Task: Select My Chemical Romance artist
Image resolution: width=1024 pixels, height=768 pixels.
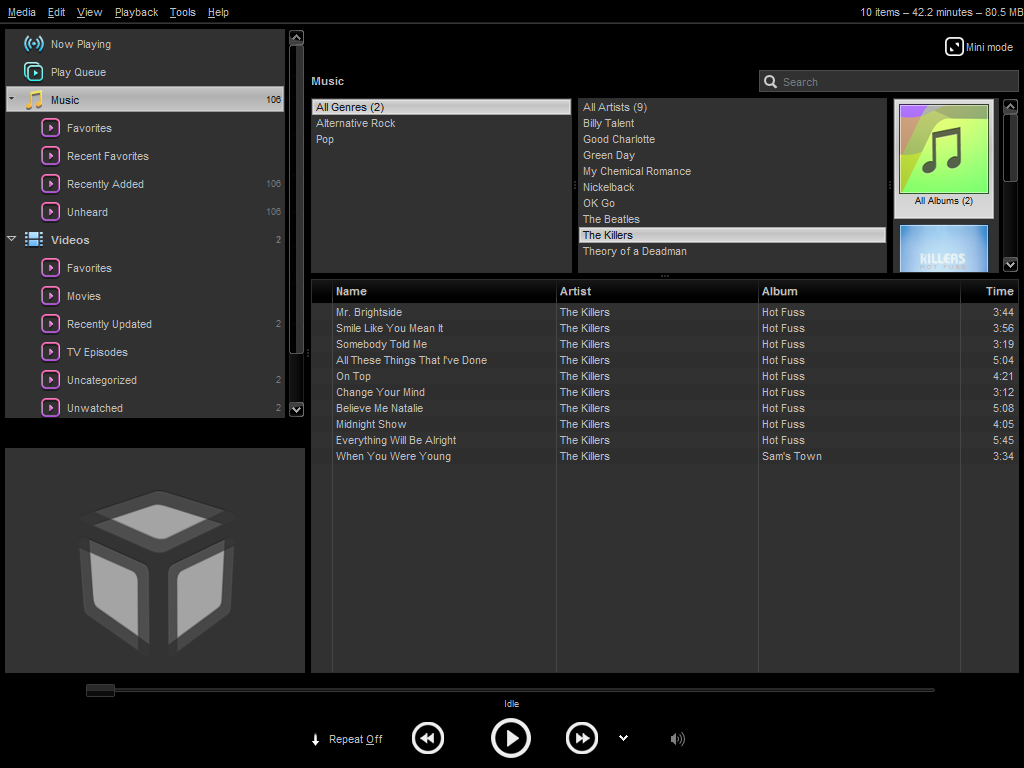Action: 732,171
